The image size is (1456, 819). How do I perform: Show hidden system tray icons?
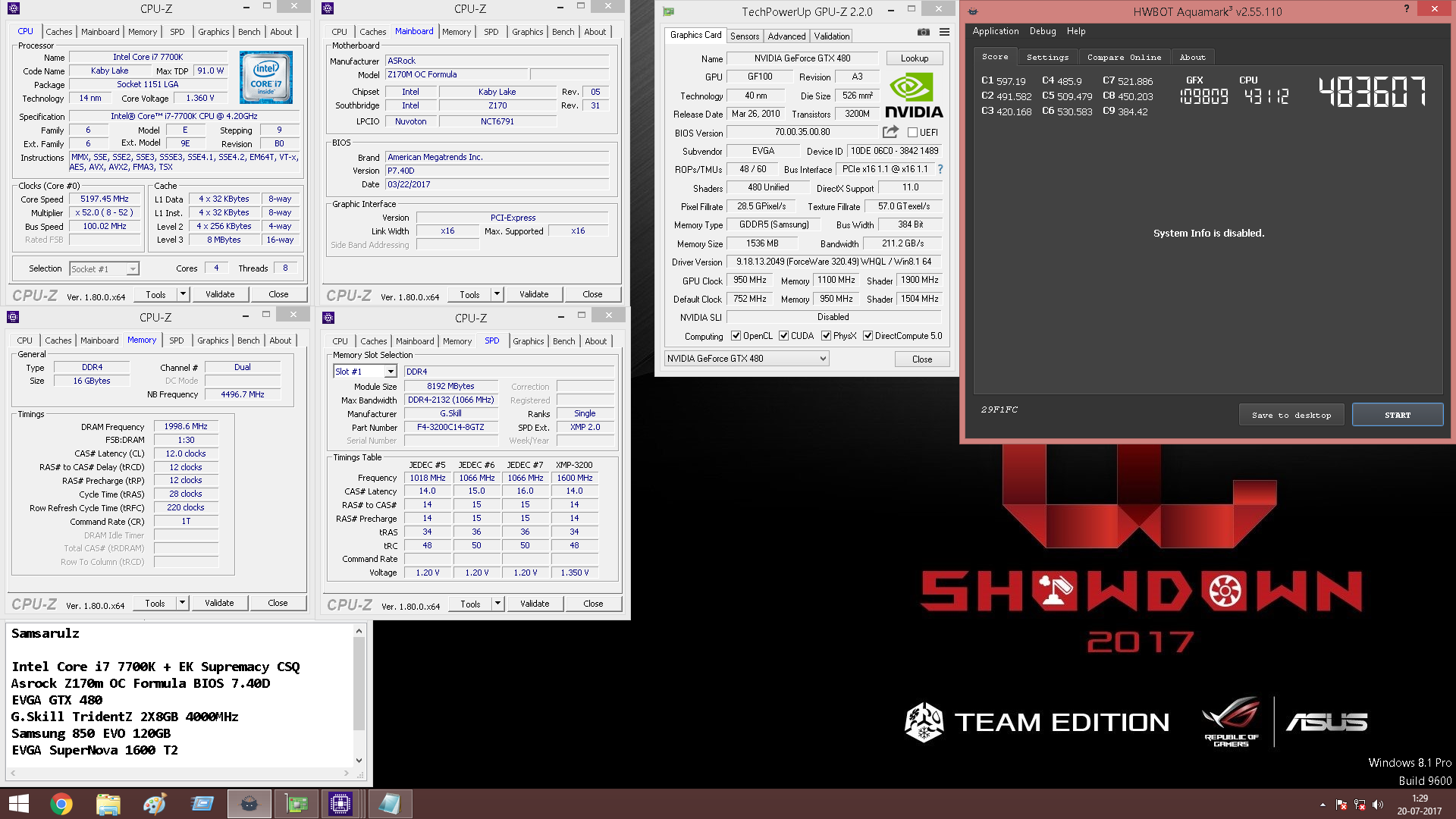1323,805
